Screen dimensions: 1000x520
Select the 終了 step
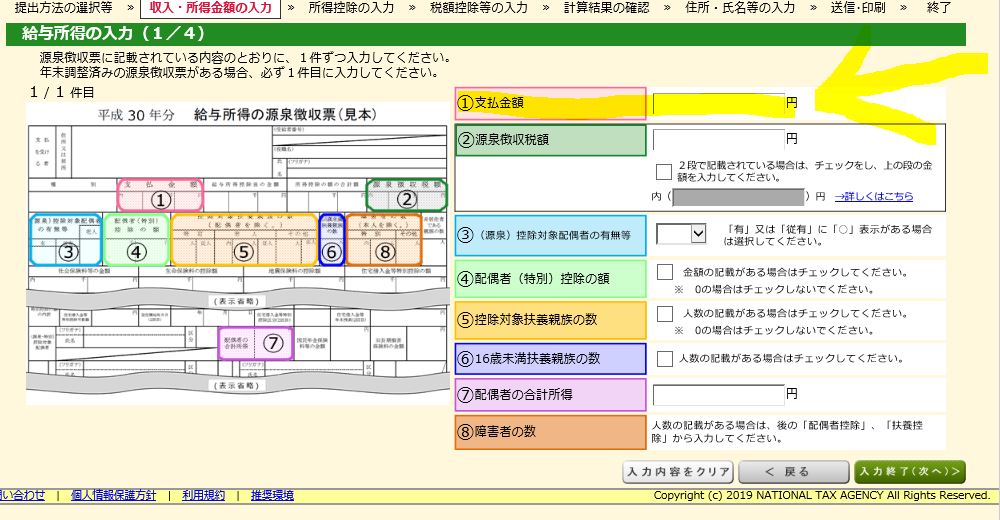(x=939, y=8)
